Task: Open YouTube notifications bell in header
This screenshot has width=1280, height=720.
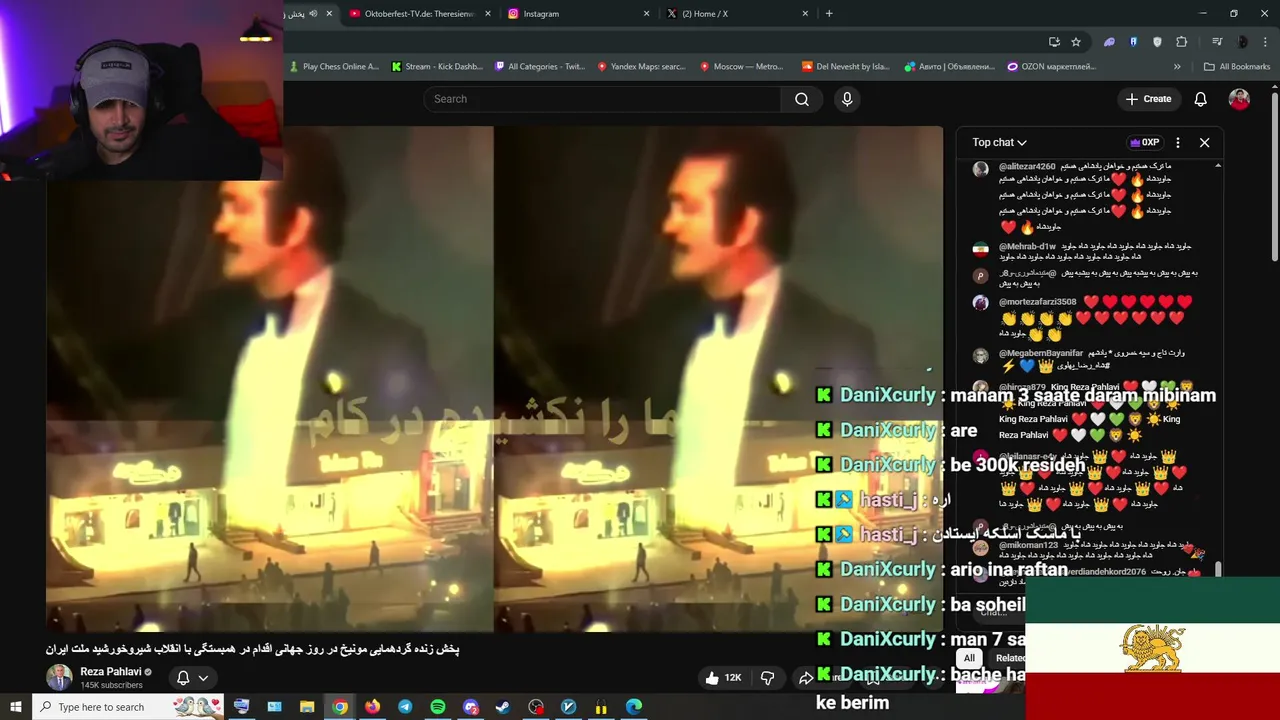Action: 1200,99
